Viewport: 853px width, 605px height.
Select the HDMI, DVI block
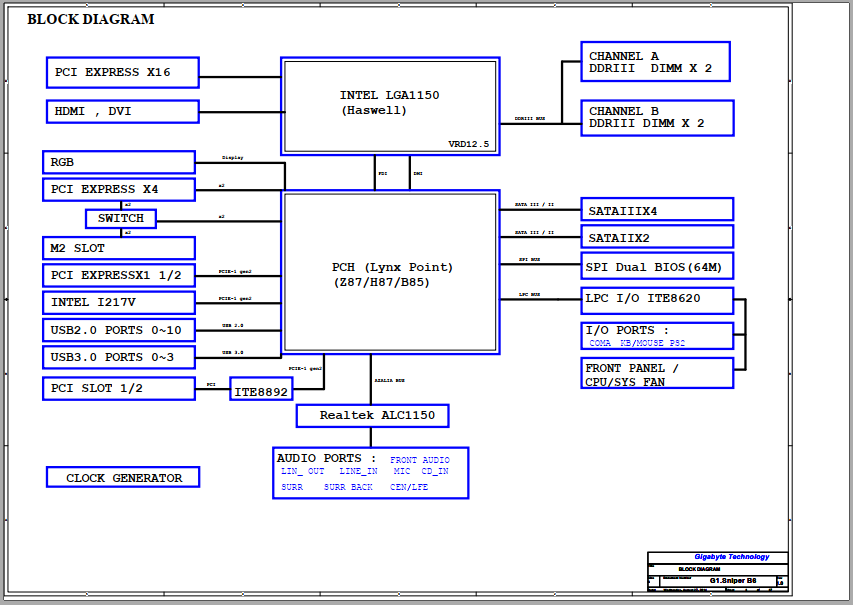tap(122, 111)
